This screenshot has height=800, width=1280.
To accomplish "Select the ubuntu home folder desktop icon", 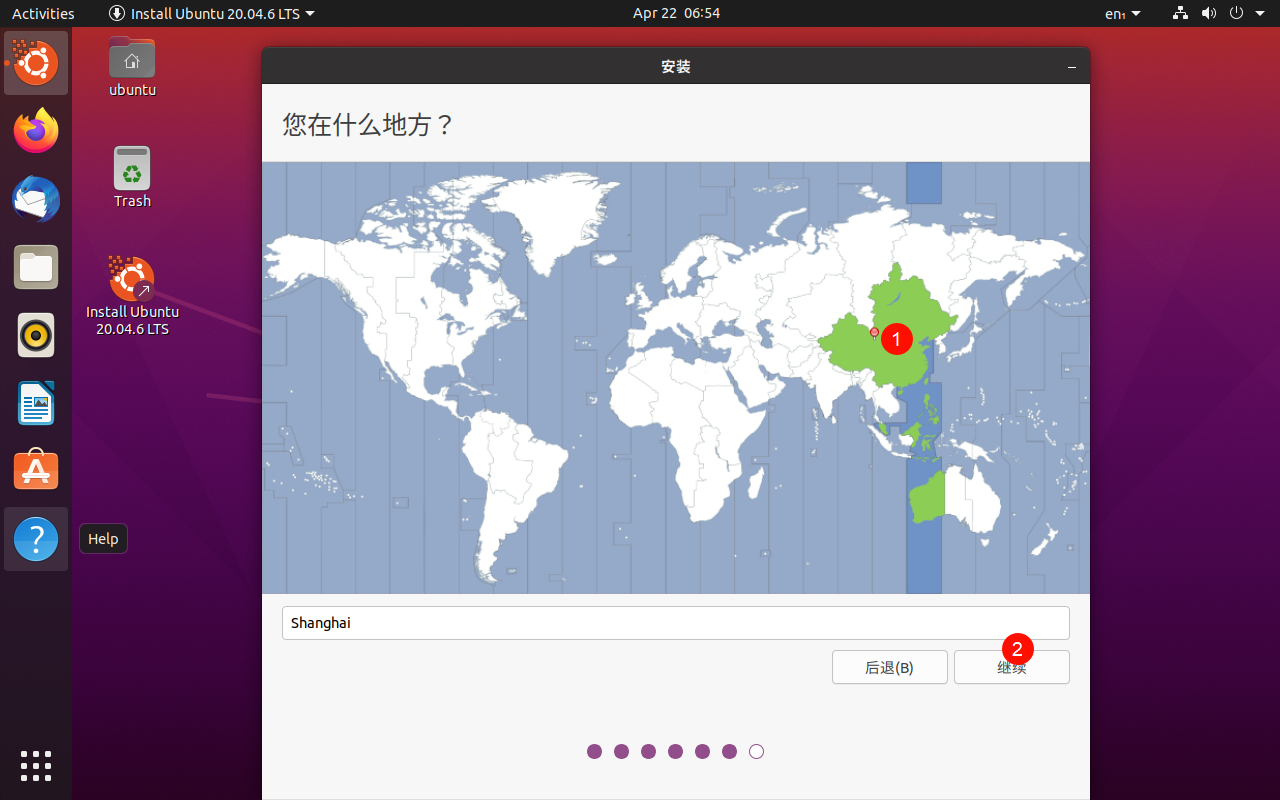I will pyautogui.click(x=132, y=66).
